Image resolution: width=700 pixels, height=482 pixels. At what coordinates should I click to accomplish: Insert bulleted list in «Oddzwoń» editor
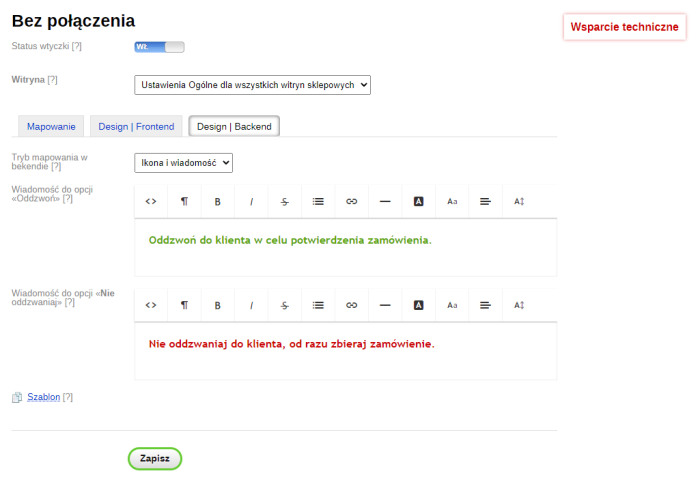click(x=318, y=201)
